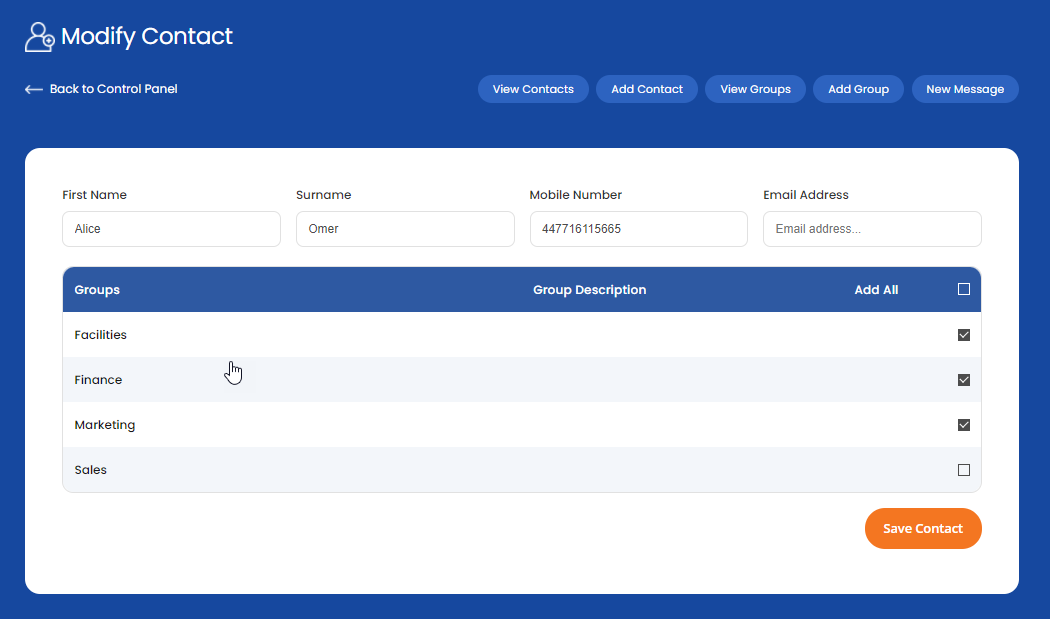The width and height of the screenshot is (1050, 619).
Task: Save the contact with orange button
Action: [923, 529]
